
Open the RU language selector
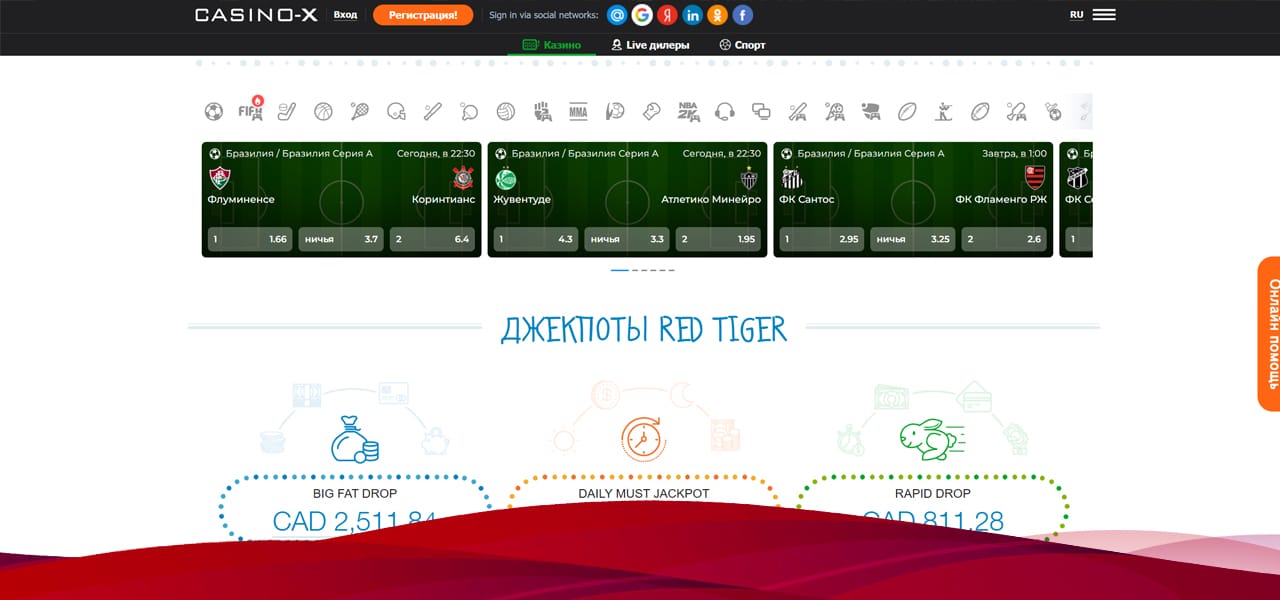point(1076,15)
